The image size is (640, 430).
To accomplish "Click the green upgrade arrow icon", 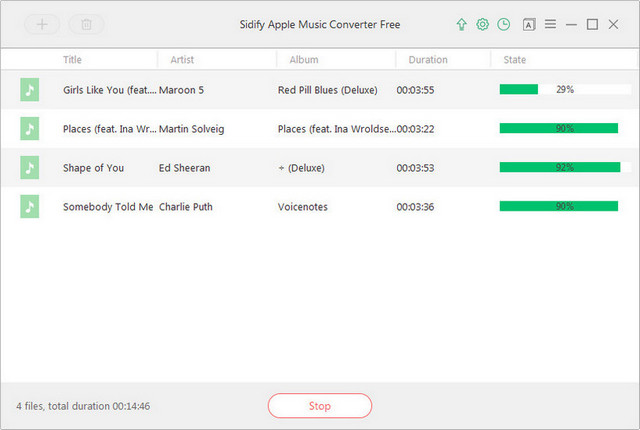I will tap(461, 24).
